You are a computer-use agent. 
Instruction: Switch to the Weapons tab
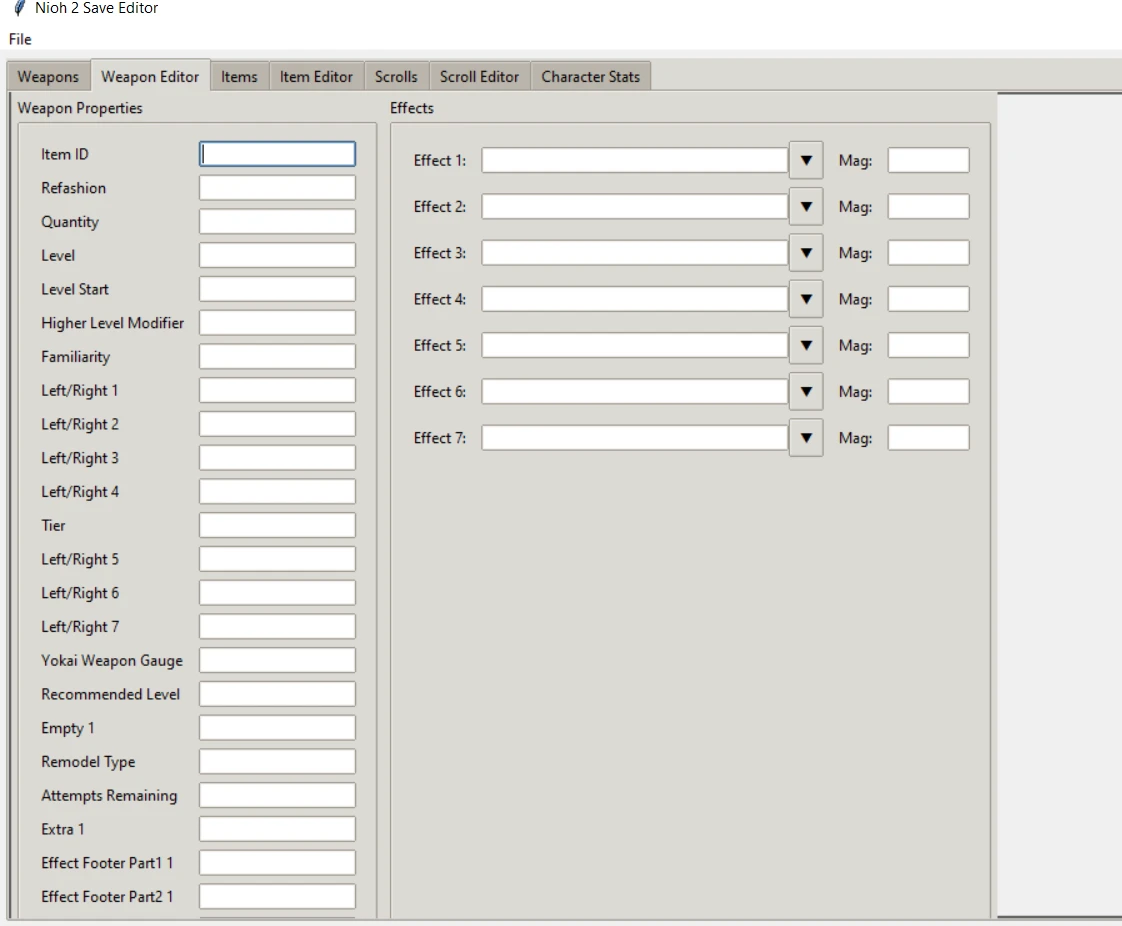(48, 77)
